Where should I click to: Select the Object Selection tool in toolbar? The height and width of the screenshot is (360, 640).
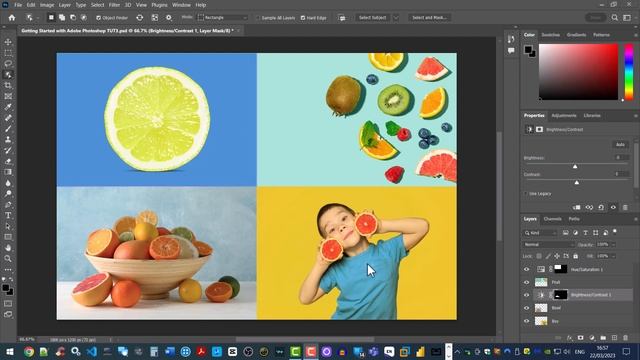click(8, 75)
